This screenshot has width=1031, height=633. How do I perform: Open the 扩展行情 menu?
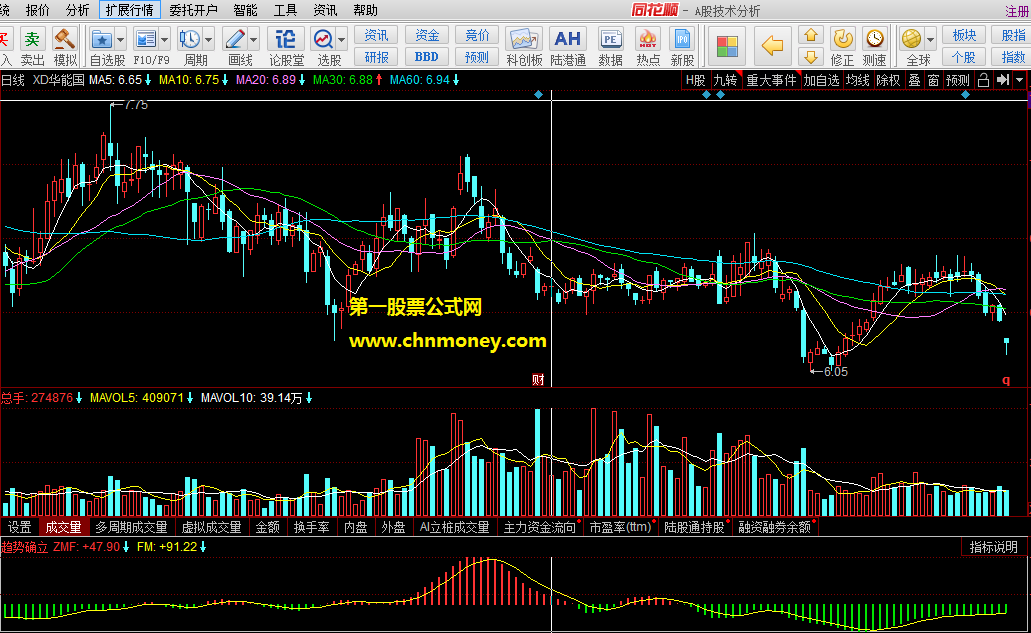pos(130,10)
